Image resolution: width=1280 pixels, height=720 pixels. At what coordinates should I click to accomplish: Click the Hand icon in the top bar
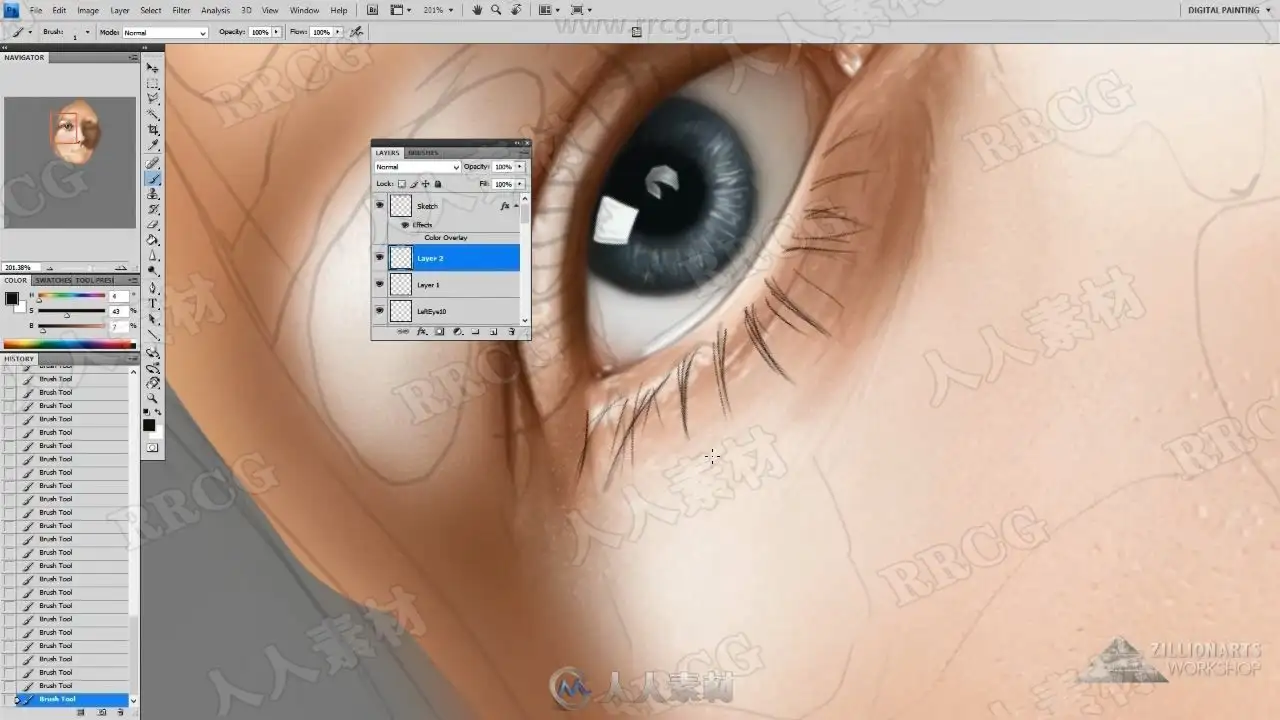477,10
